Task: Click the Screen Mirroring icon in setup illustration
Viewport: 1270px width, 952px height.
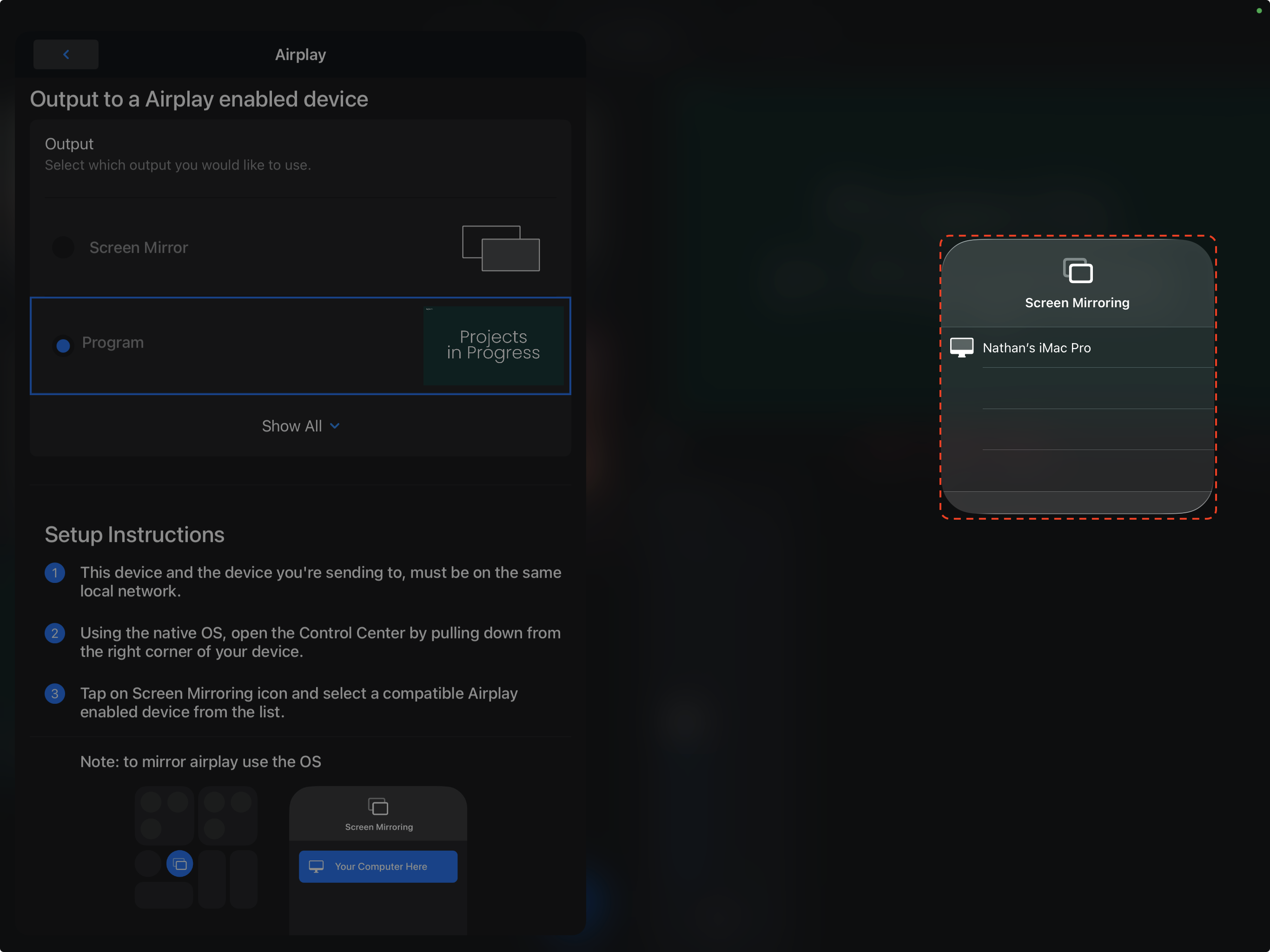Action: pyautogui.click(x=378, y=807)
